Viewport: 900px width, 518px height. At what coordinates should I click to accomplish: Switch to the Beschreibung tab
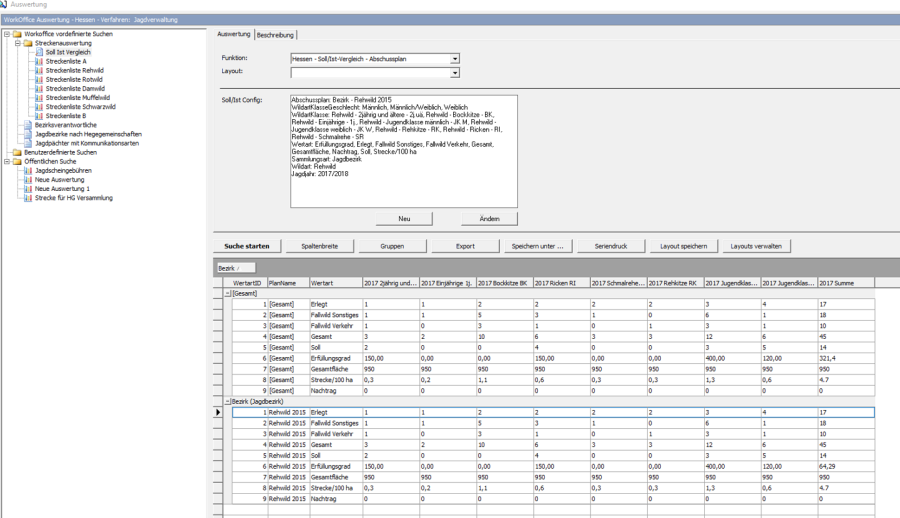point(275,35)
